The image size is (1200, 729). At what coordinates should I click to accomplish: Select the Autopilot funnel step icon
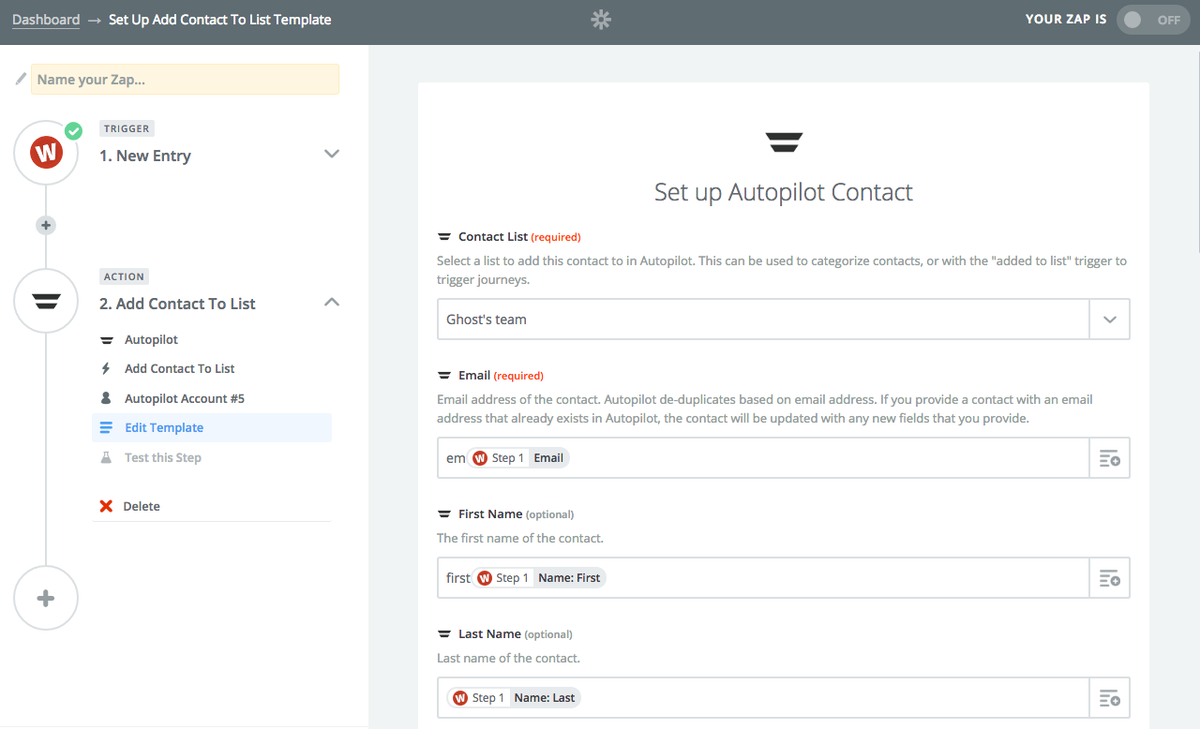click(x=45, y=300)
